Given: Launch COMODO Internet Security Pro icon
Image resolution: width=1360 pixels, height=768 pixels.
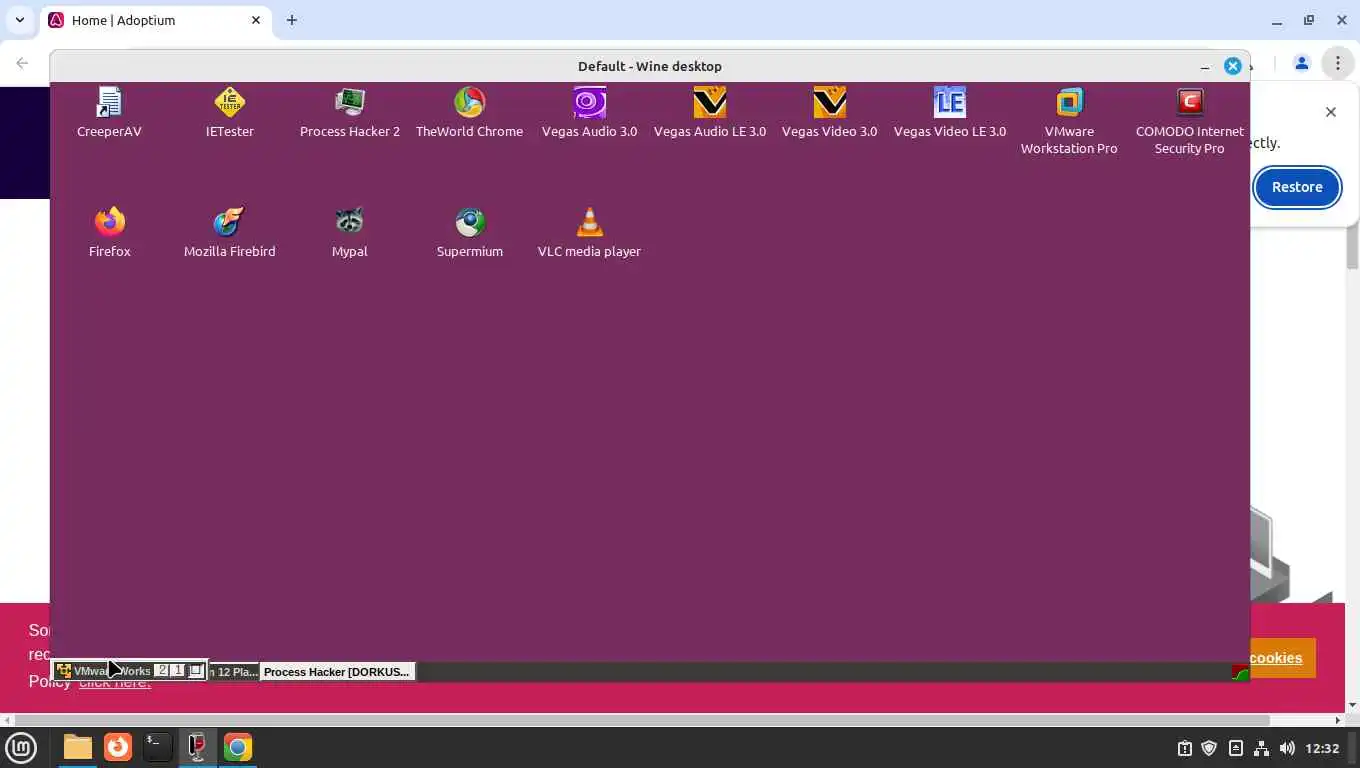Looking at the screenshot, I should pos(1189,121).
